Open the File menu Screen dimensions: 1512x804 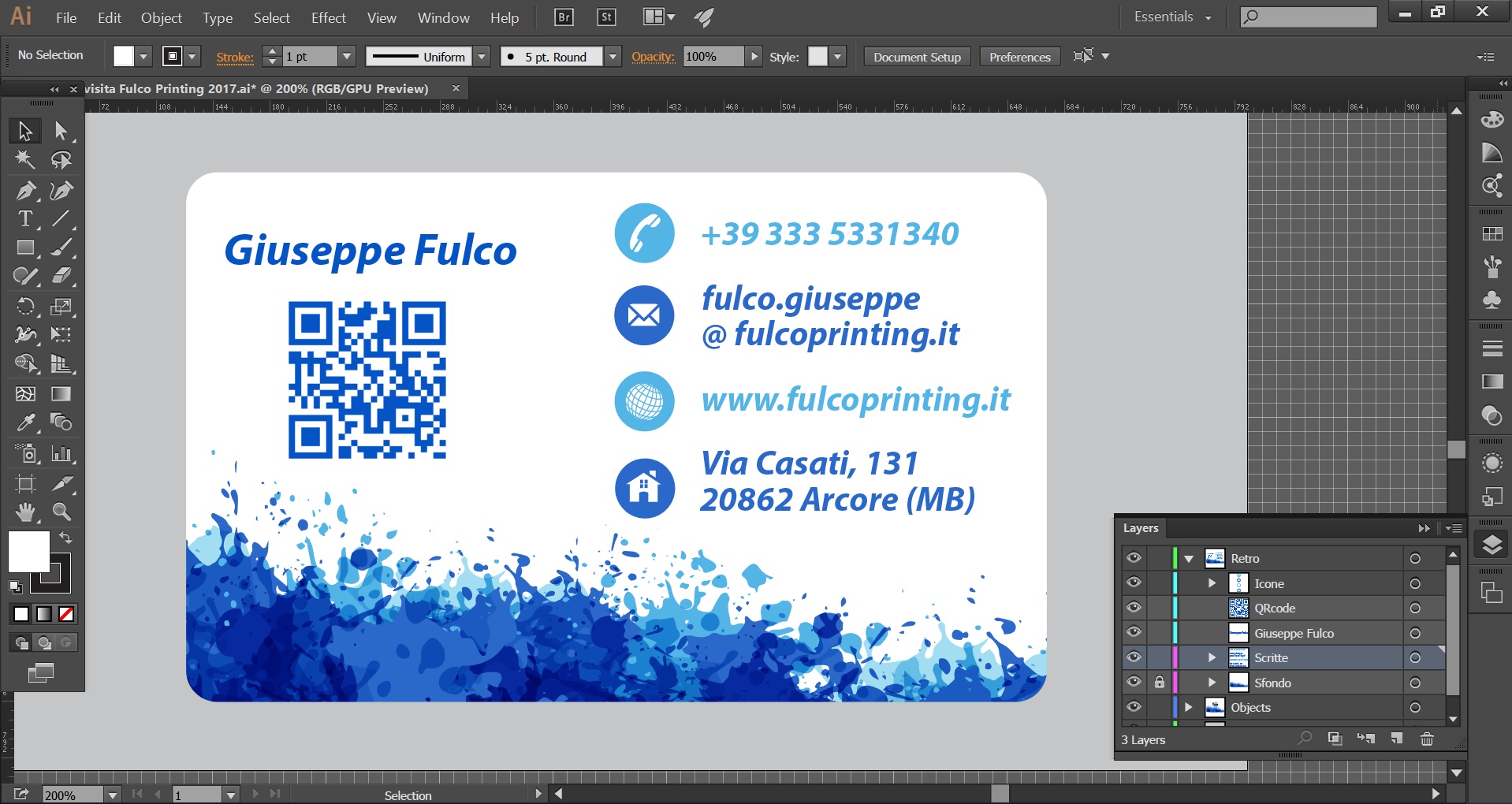tap(66, 17)
